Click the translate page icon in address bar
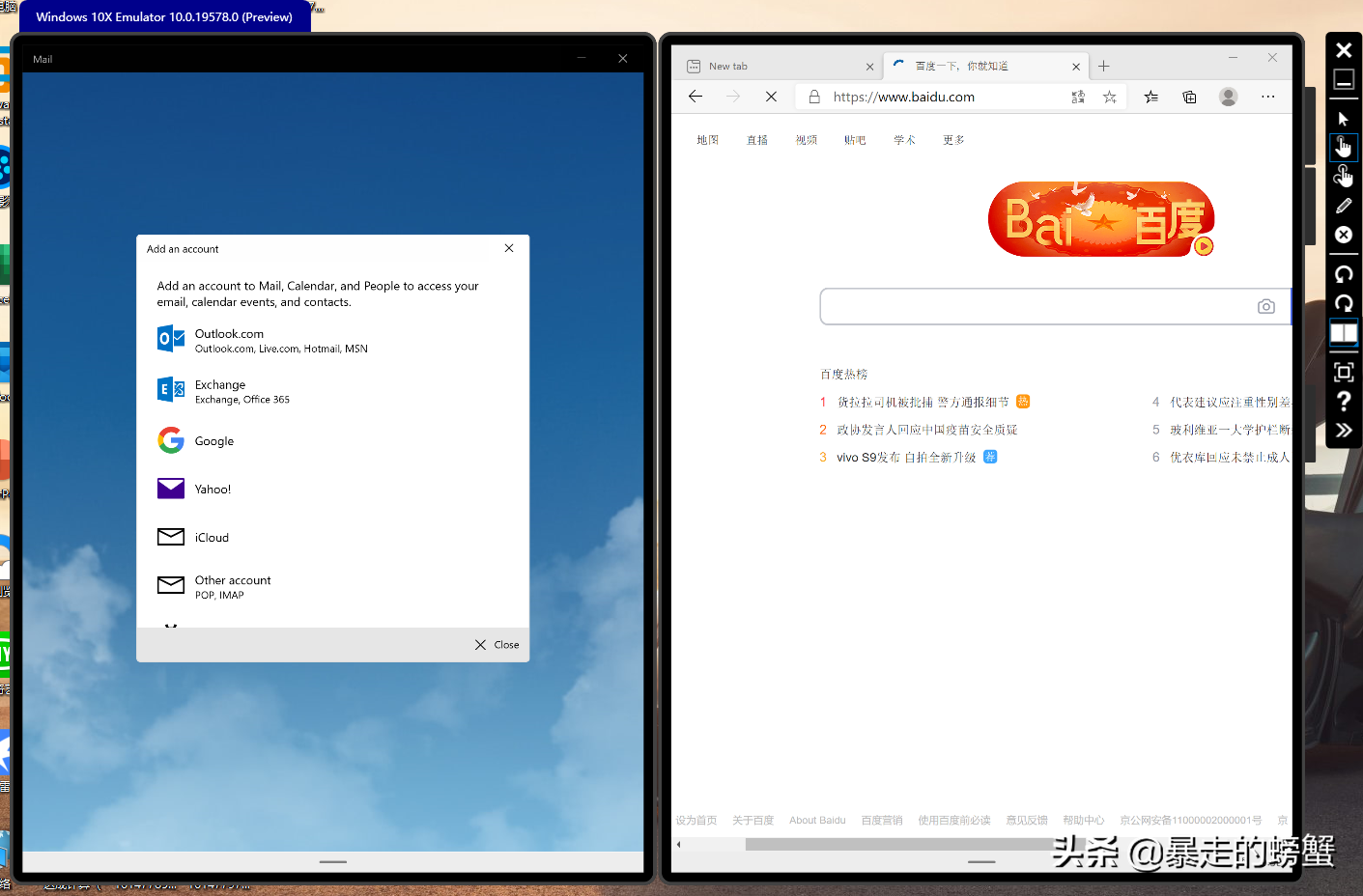Screen dimensions: 1363x896 (x=1078, y=97)
